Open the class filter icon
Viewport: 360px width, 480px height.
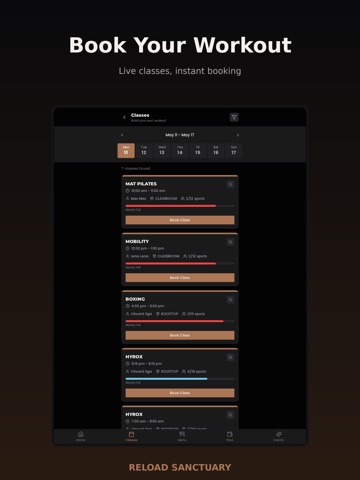[x=234, y=117]
